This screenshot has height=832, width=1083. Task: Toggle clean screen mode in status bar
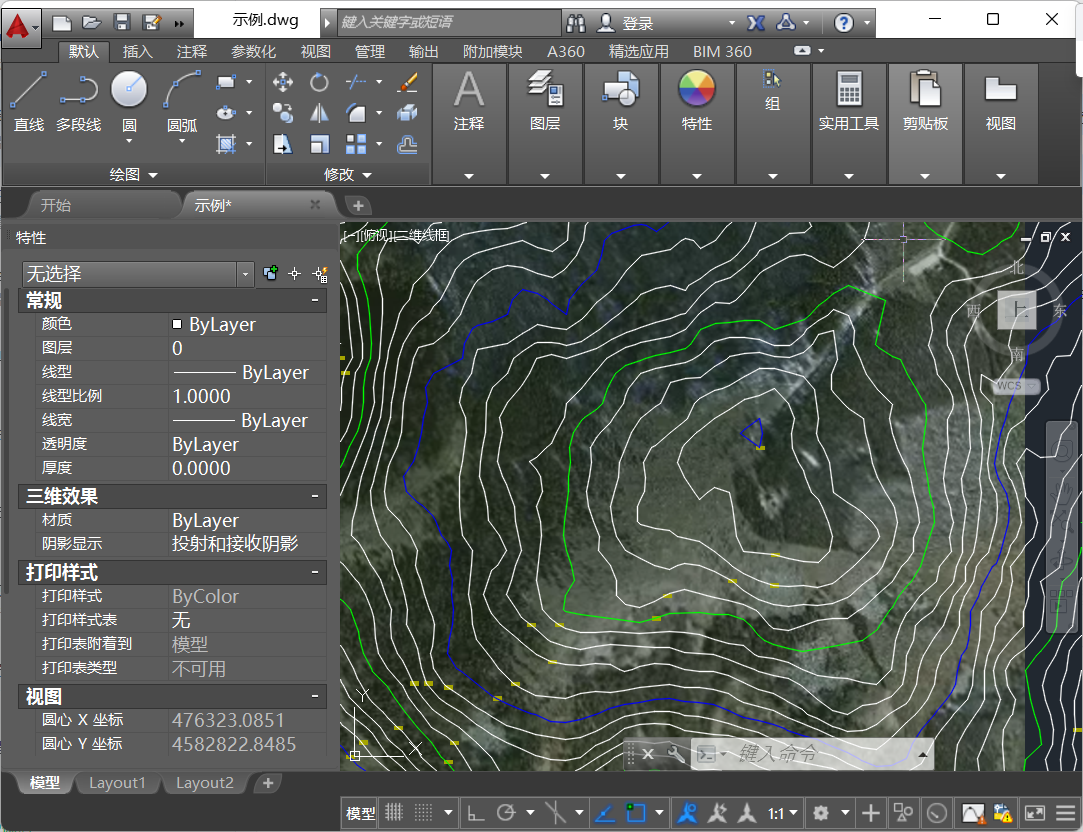coord(1035,813)
